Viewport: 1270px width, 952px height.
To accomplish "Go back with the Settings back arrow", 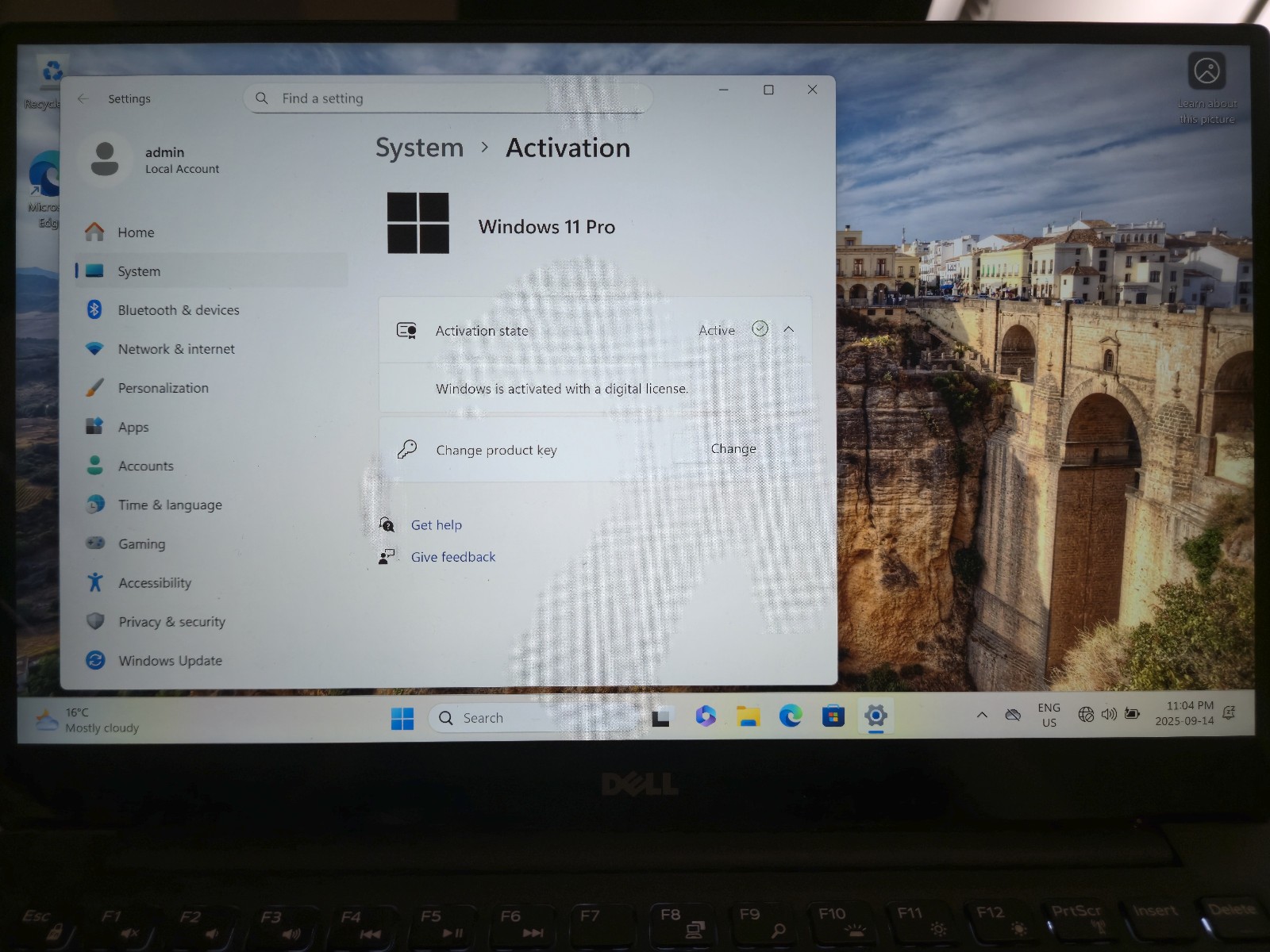I will [x=83, y=98].
